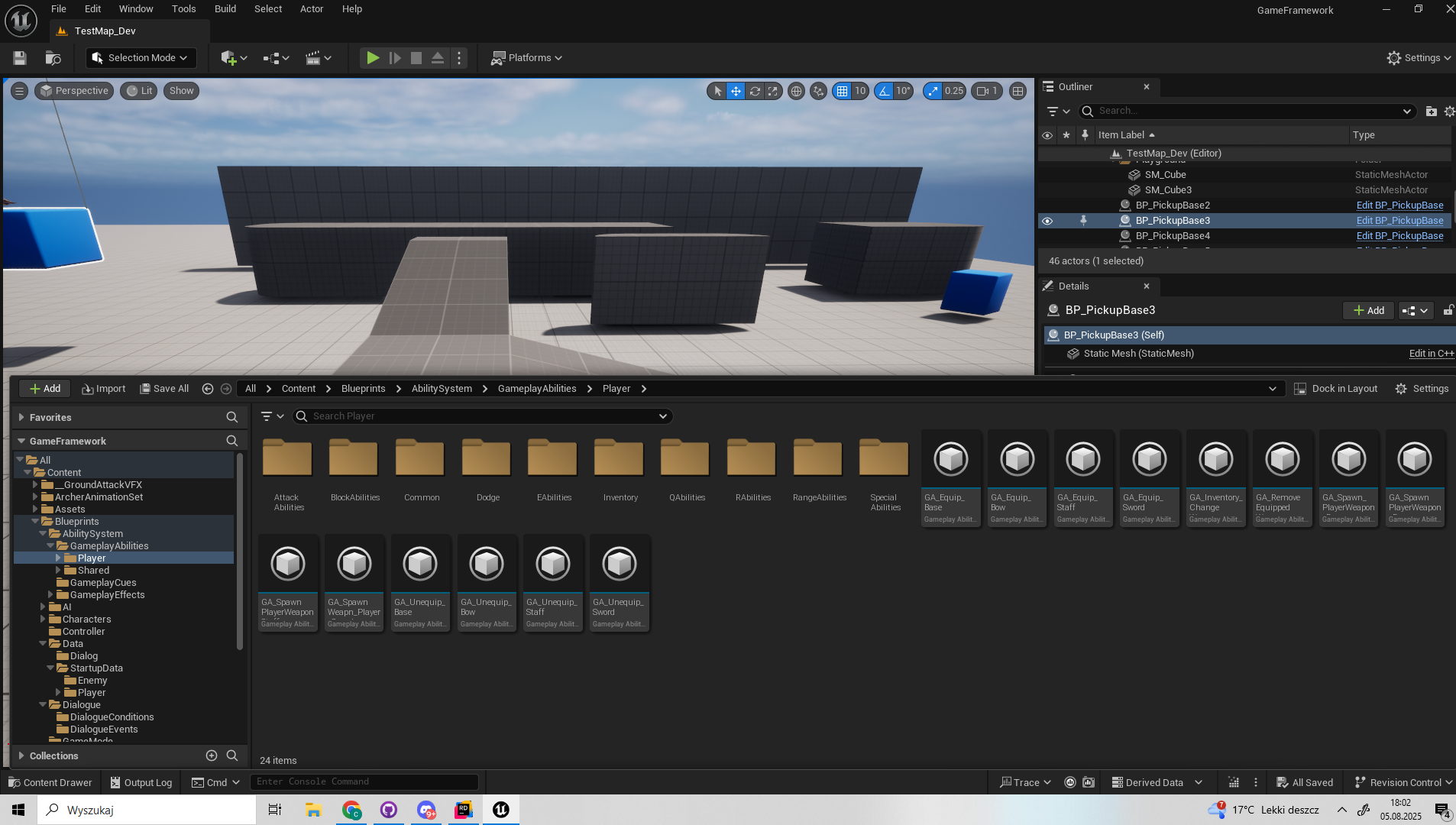Open the Actor menu
Image resolution: width=1456 pixels, height=825 pixels.
click(x=312, y=9)
